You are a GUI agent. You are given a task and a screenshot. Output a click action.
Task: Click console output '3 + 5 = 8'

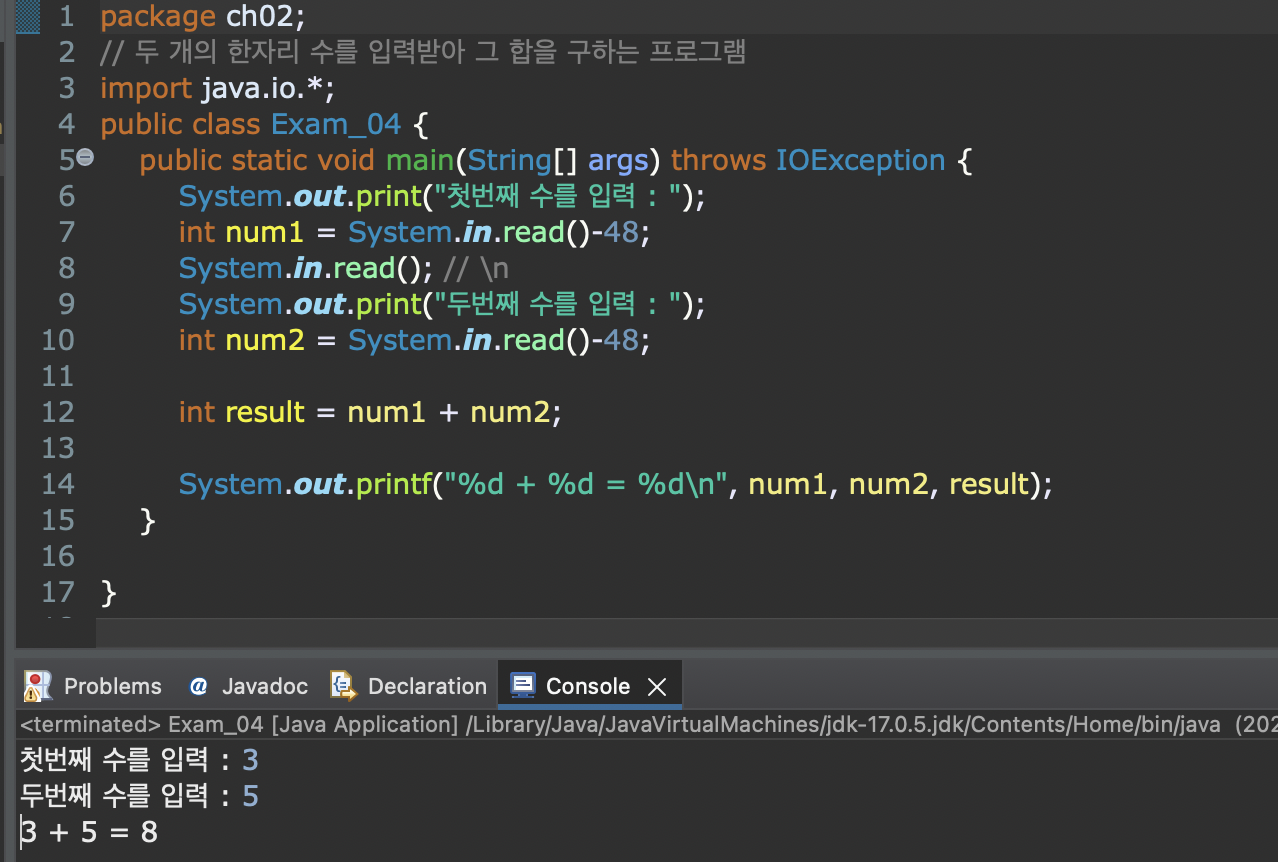(x=89, y=832)
